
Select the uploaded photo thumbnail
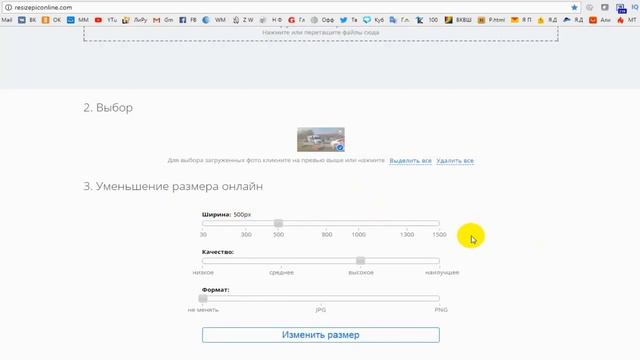click(321, 140)
